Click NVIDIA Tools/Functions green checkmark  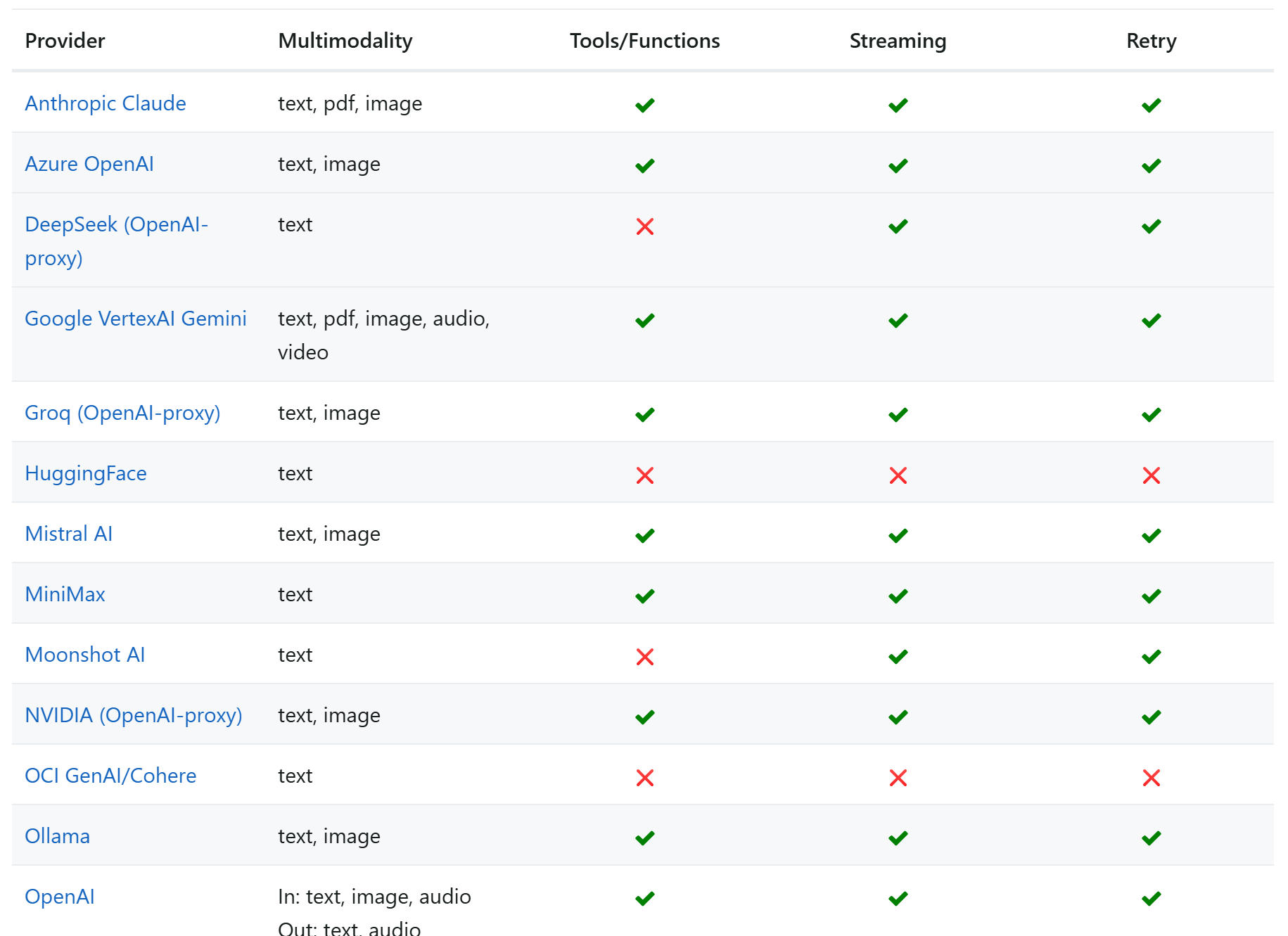(645, 717)
